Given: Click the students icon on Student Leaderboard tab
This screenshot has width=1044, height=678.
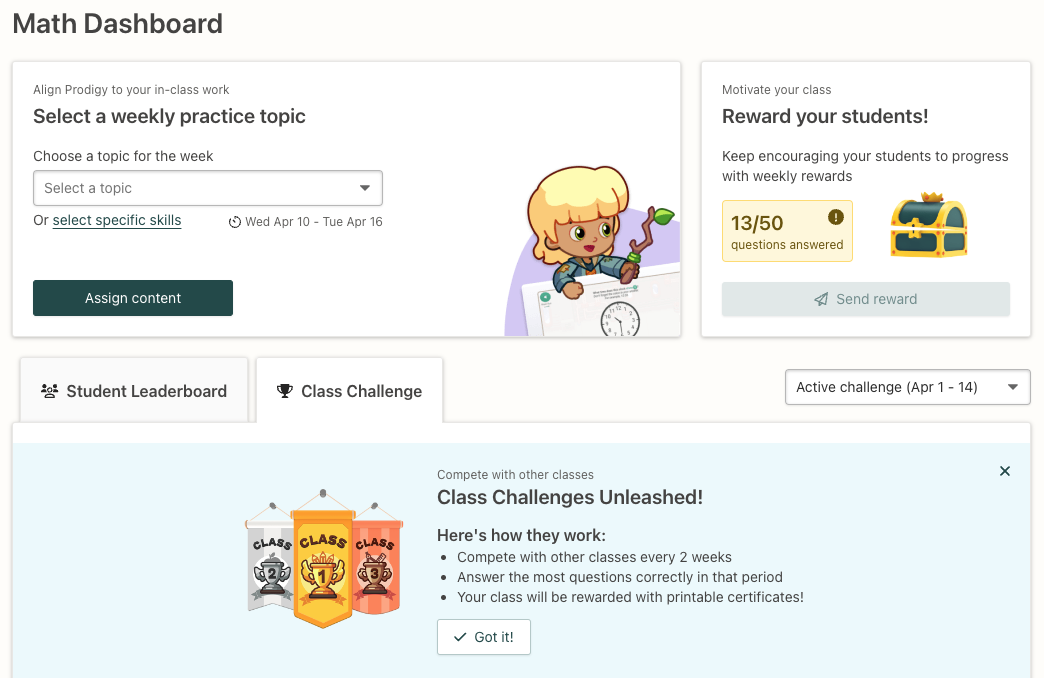Looking at the screenshot, I should tap(50, 391).
